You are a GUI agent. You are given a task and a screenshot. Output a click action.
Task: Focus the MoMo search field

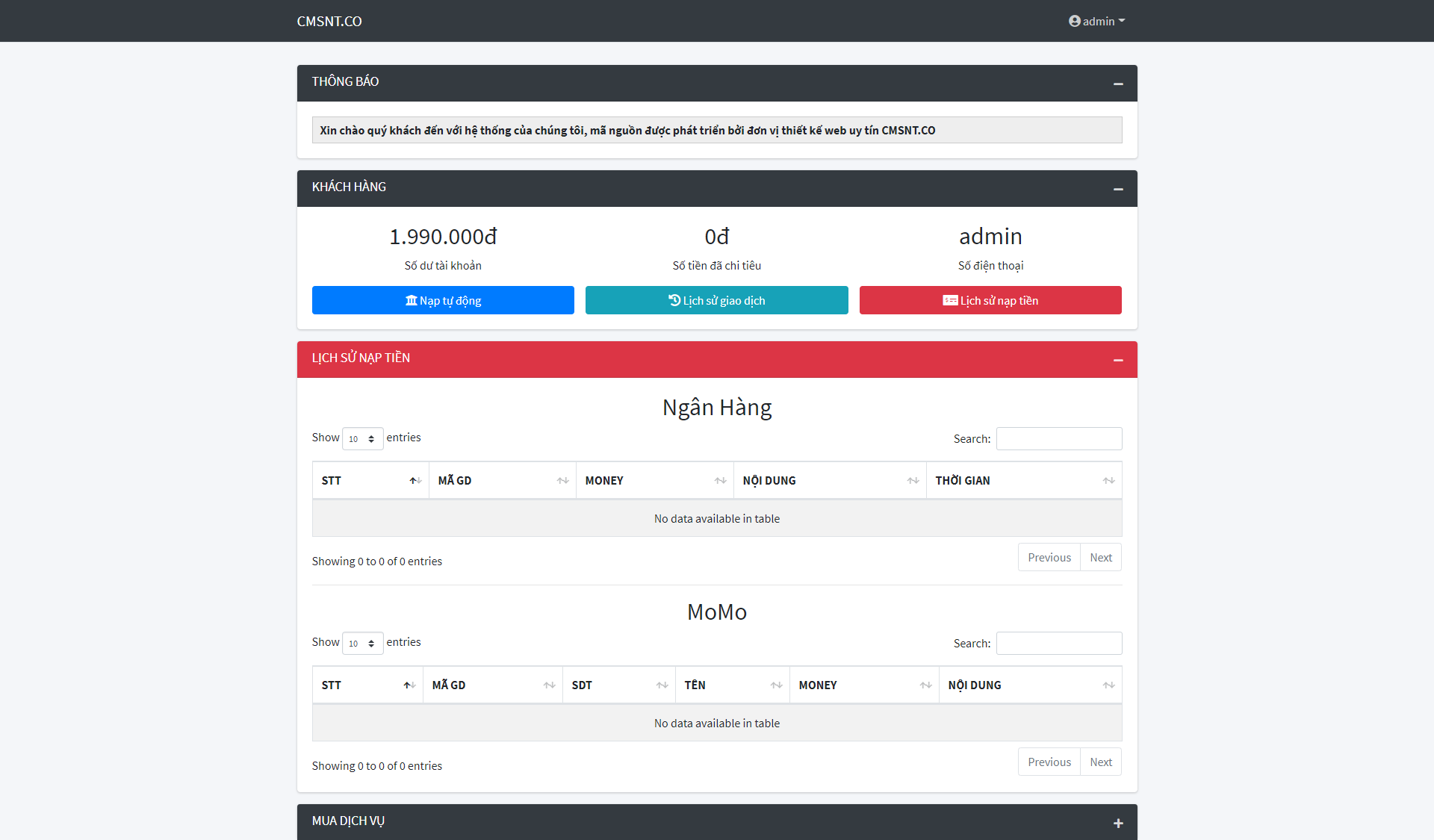point(1058,644)
